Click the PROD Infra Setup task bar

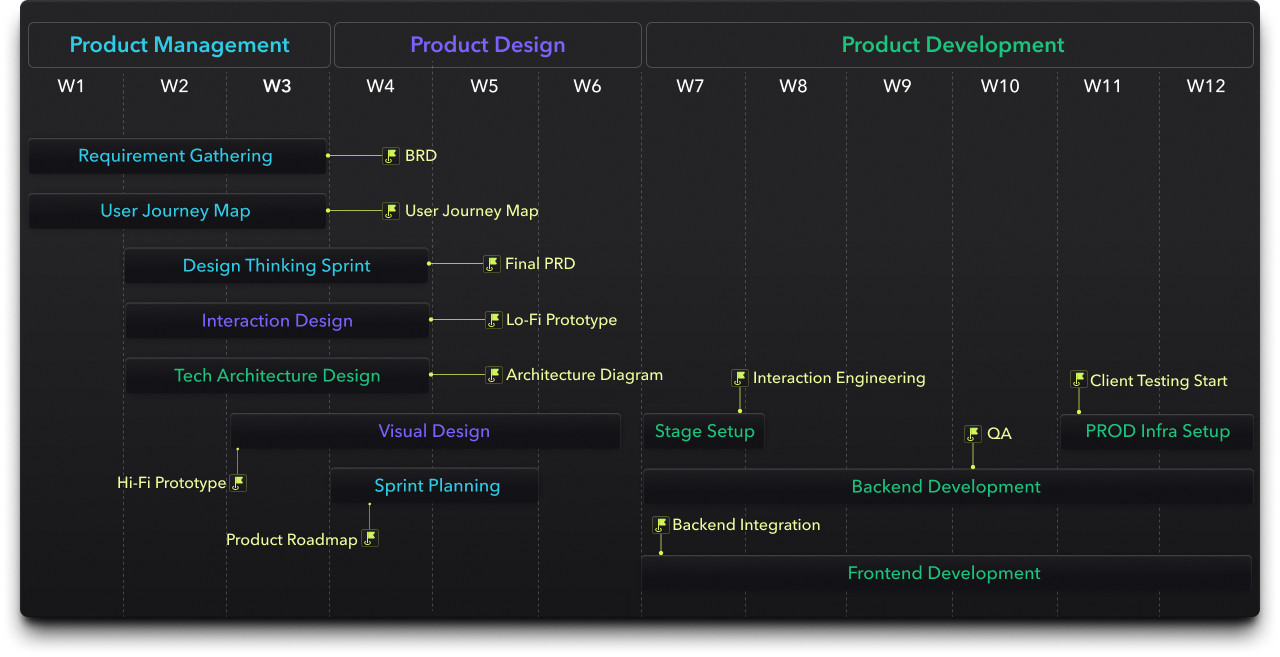pyautogui.click(x=1157, y=432)
